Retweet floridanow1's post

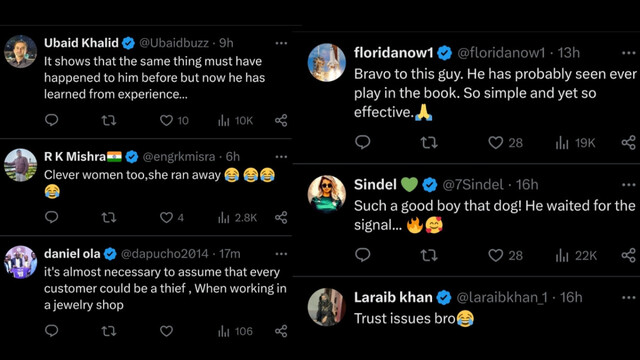click(x=429, y=142)
